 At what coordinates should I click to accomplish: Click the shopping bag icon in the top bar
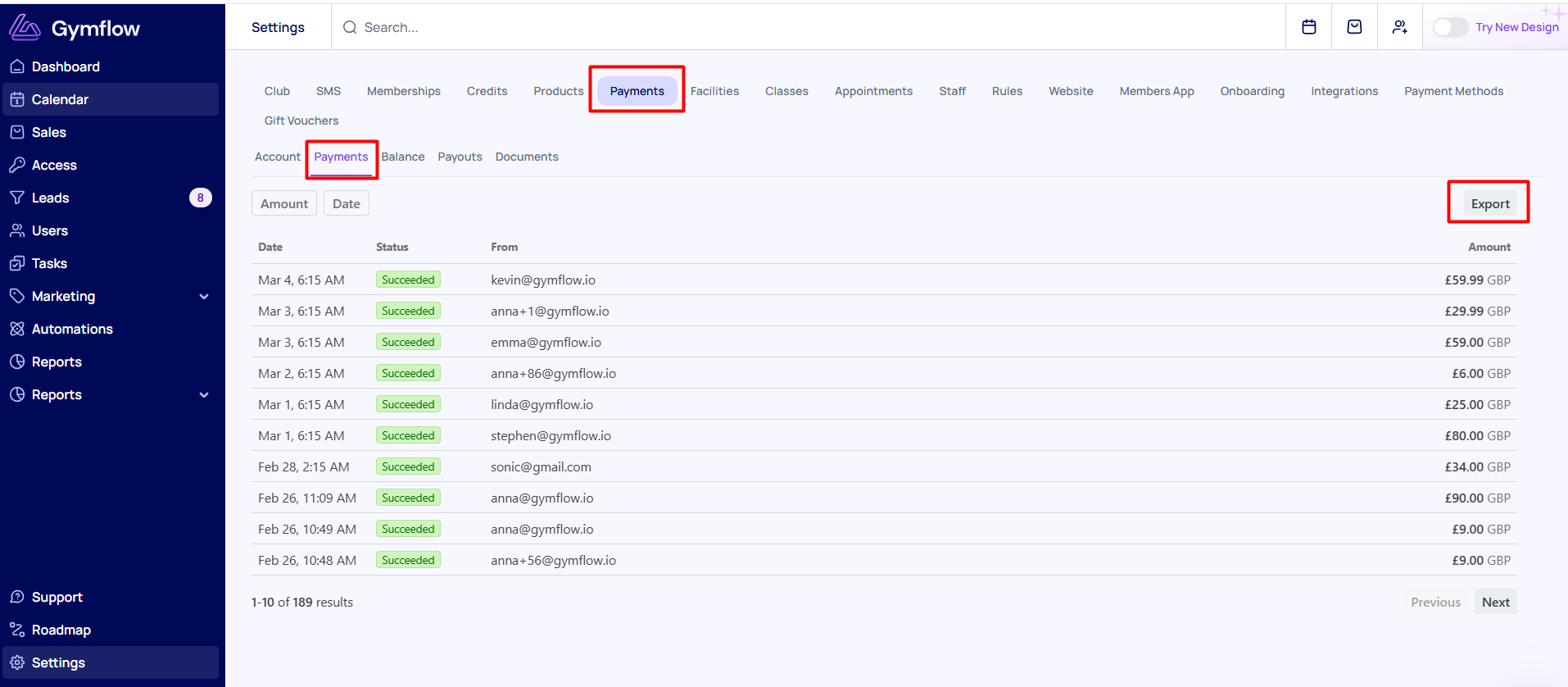click(1355, 27)
